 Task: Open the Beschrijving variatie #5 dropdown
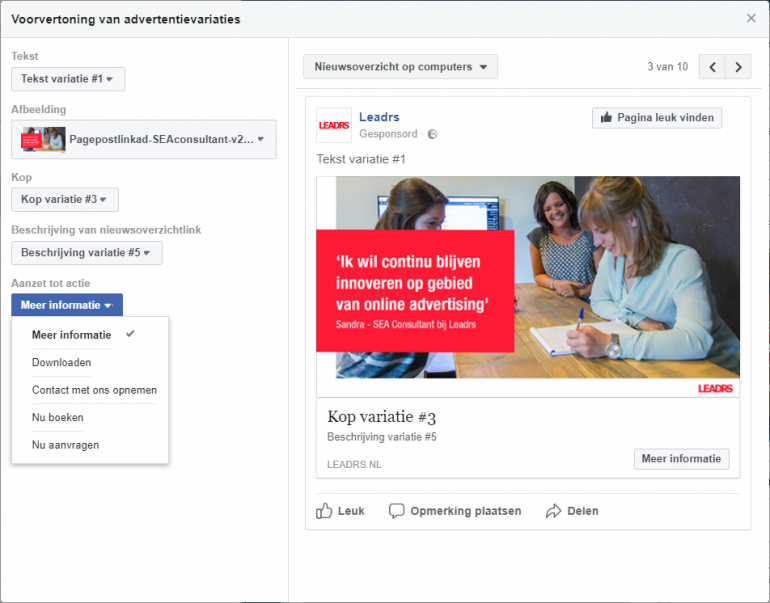[87, 253]
